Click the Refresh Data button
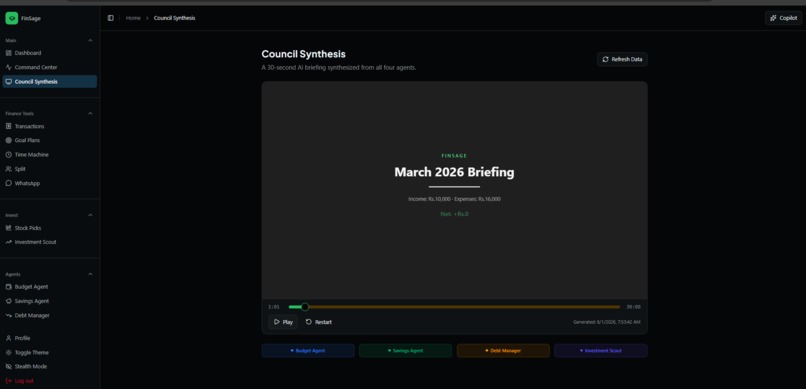The width and height of the screenshot is (806, 389). click(622, 60)
